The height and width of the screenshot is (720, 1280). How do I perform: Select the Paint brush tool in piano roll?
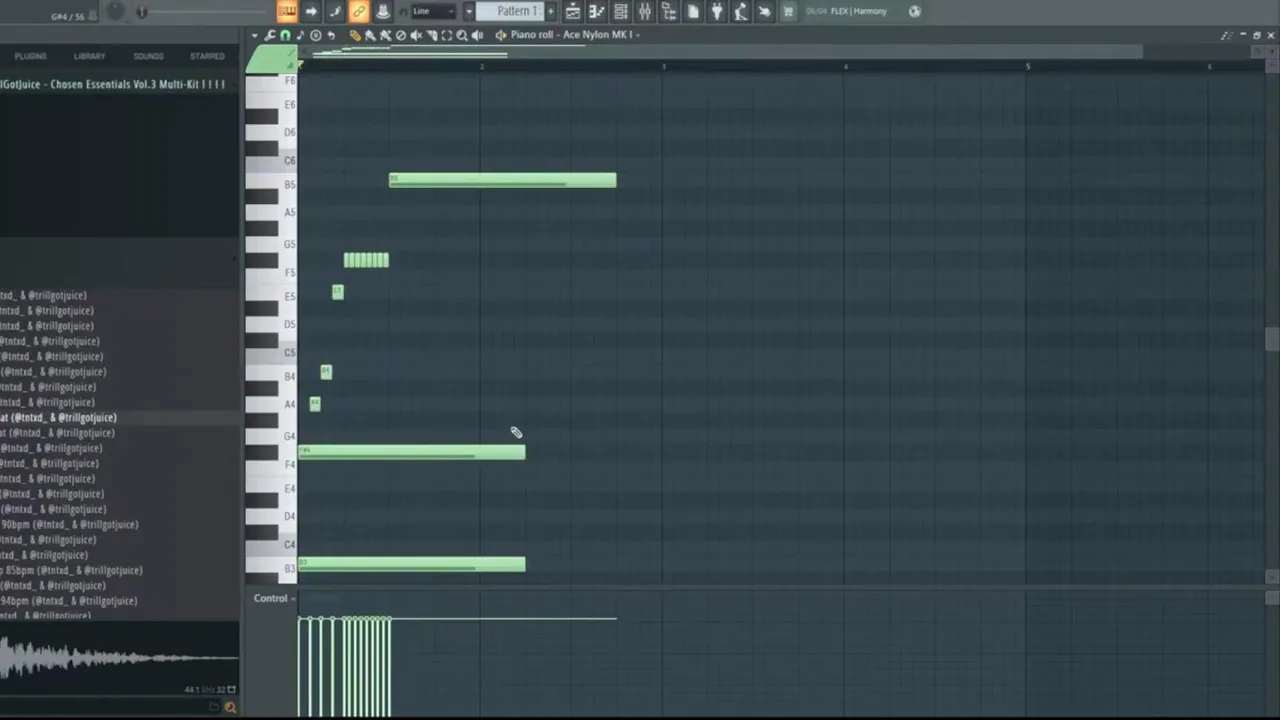tap(370, 35)
